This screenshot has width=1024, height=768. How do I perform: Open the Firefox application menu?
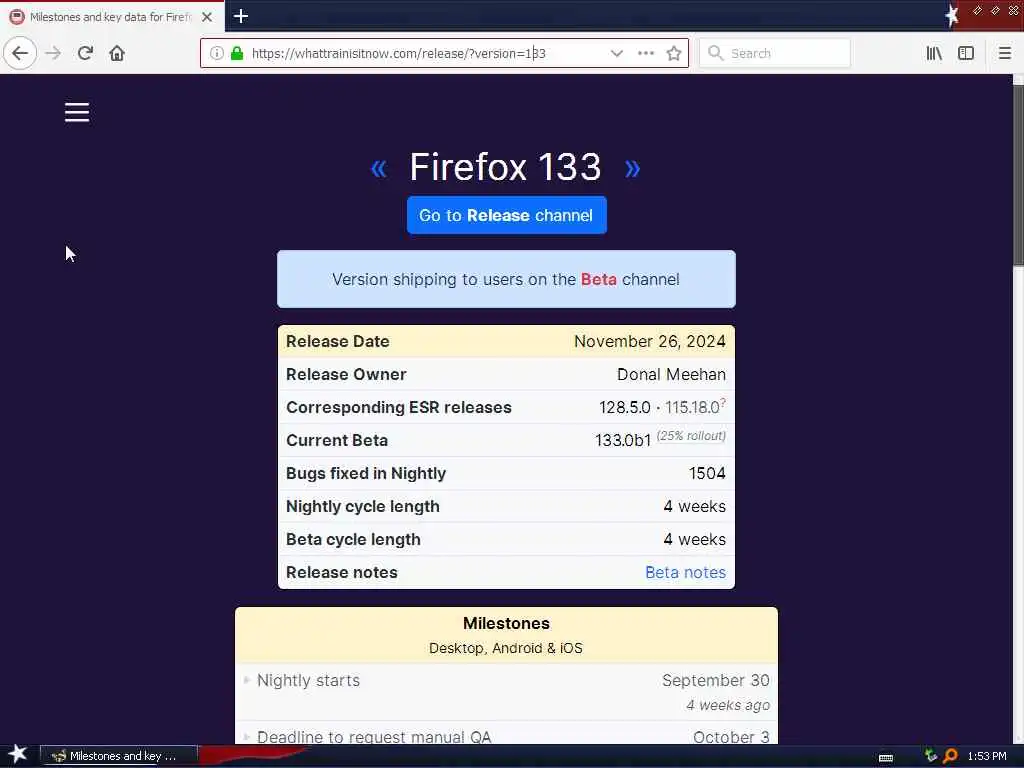1005,53
